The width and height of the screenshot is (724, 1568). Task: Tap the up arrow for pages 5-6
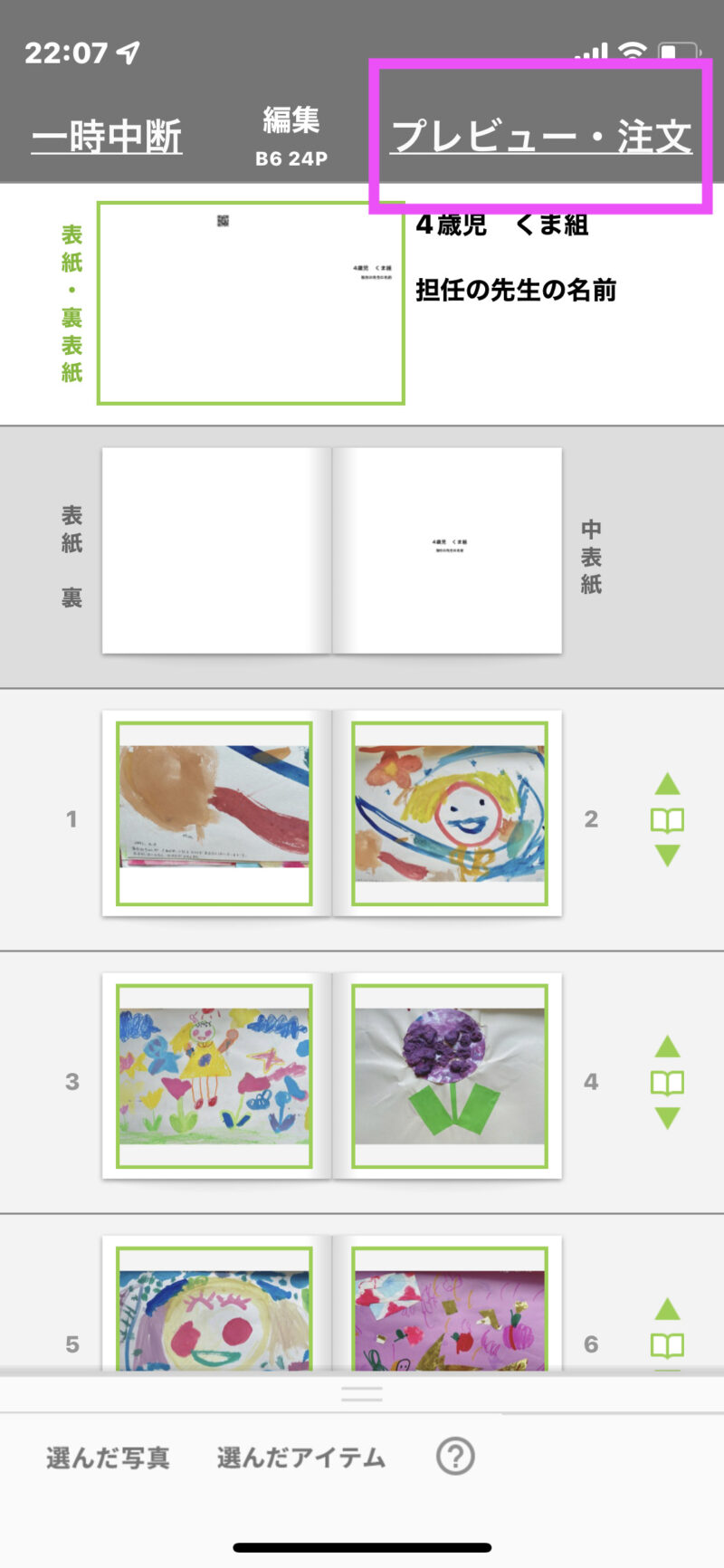(x=667, y=1309)
